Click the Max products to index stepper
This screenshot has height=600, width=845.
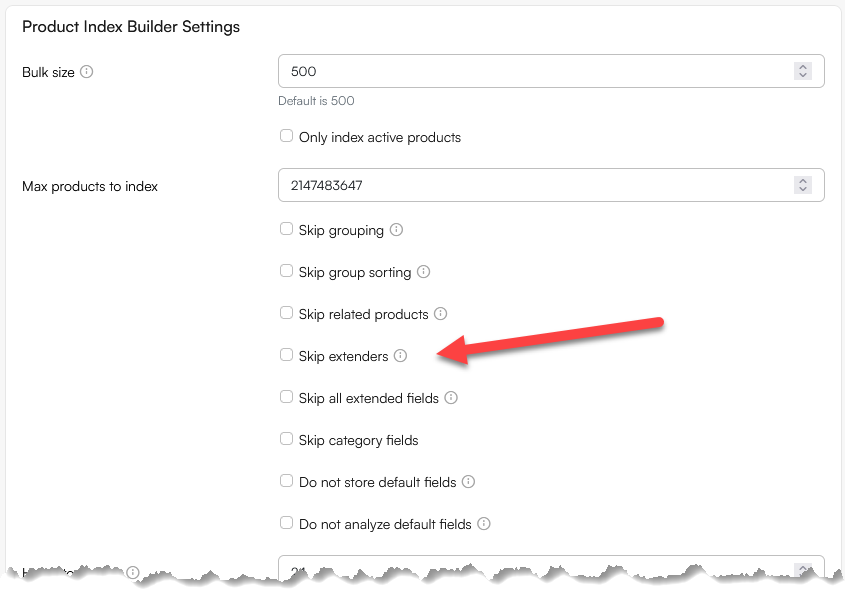point(802,185)
